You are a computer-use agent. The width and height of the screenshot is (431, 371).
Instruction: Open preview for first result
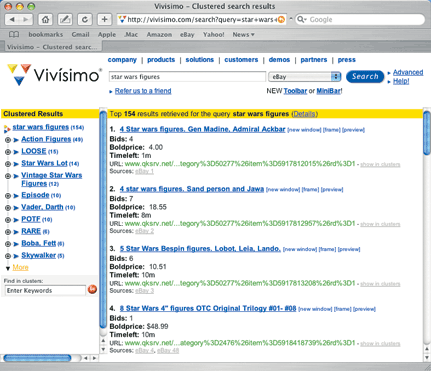click(x=353, y=130)
